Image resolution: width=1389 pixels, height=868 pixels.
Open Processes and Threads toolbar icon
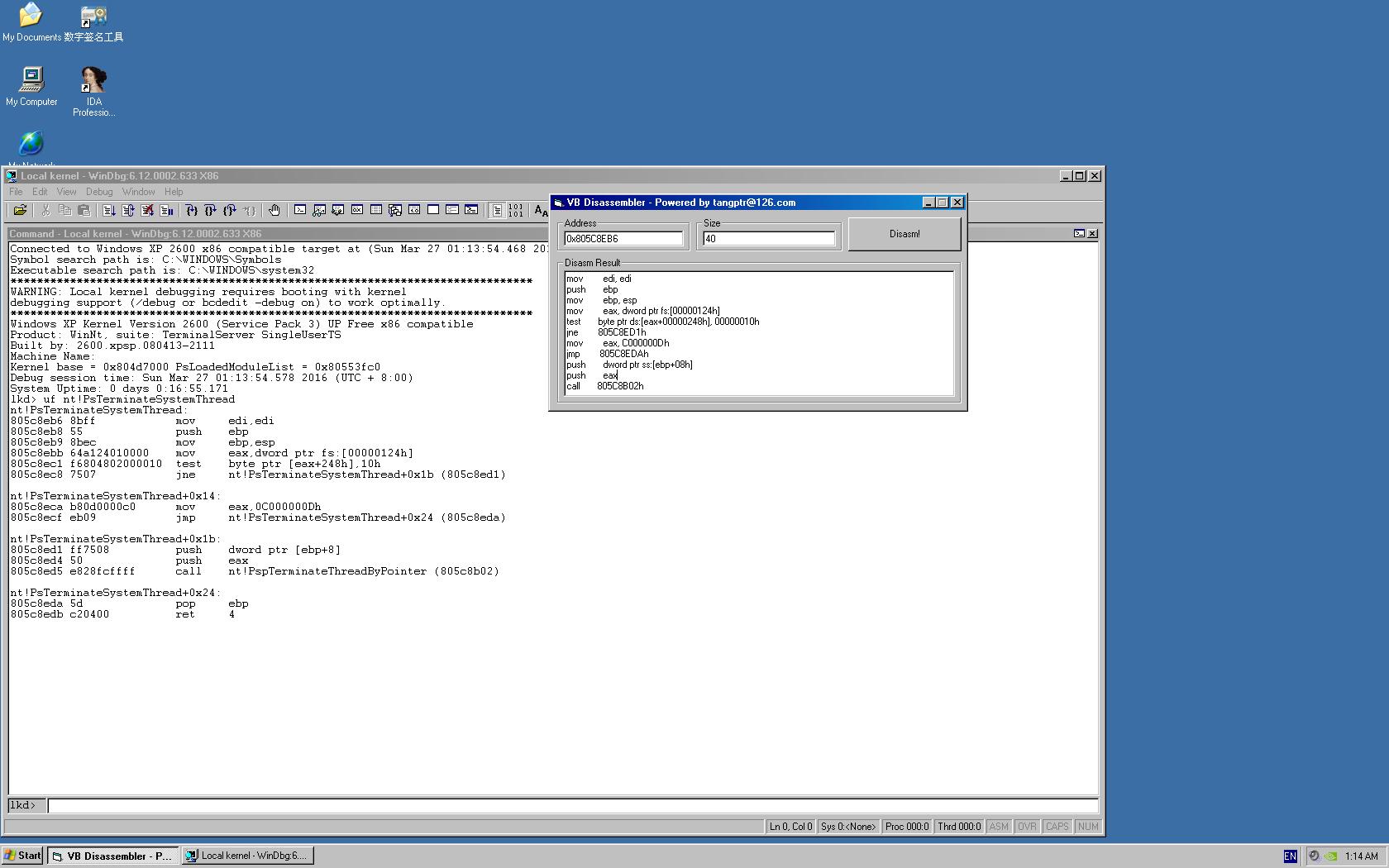(x=452, y=210)
